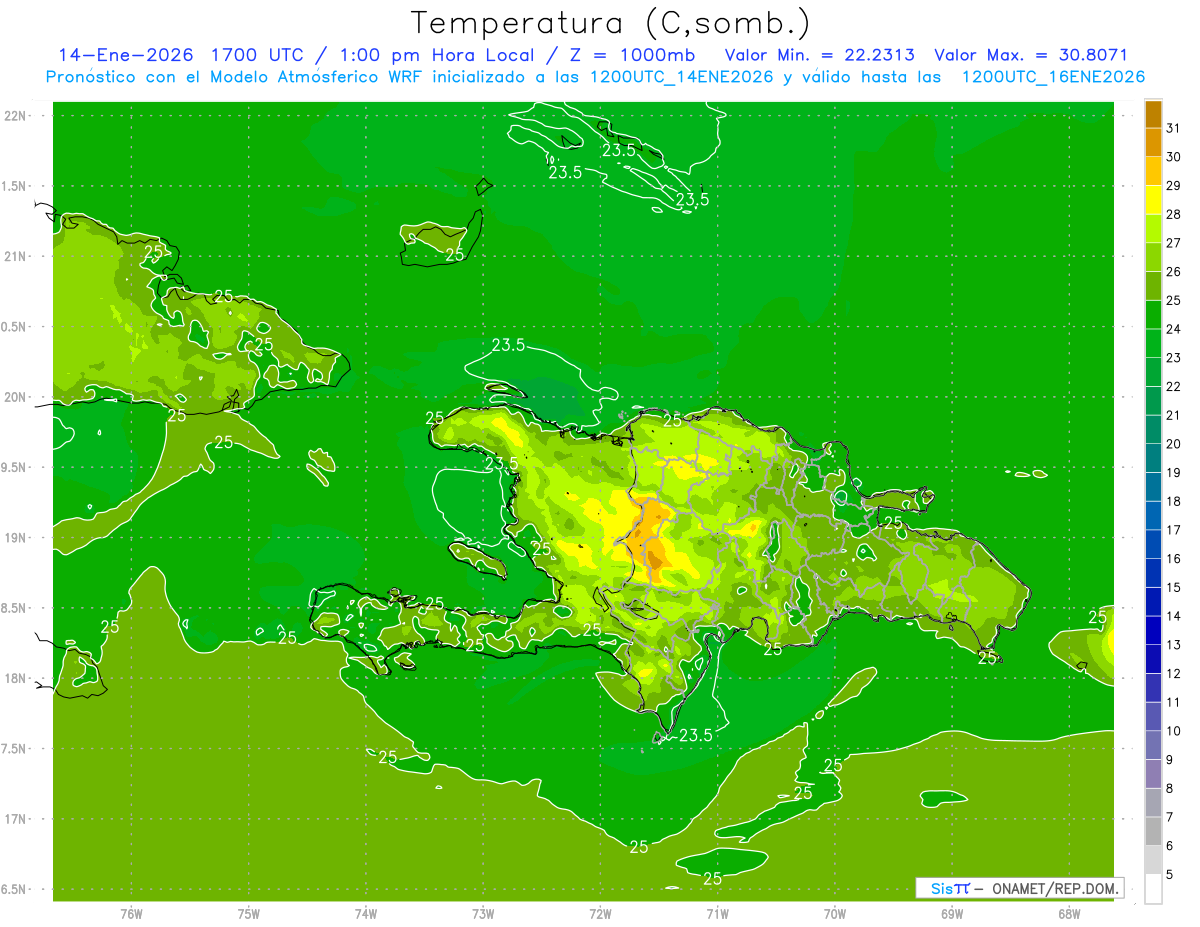
Task: Click the '71W' longitude label
Action: [x=717, y=914]
